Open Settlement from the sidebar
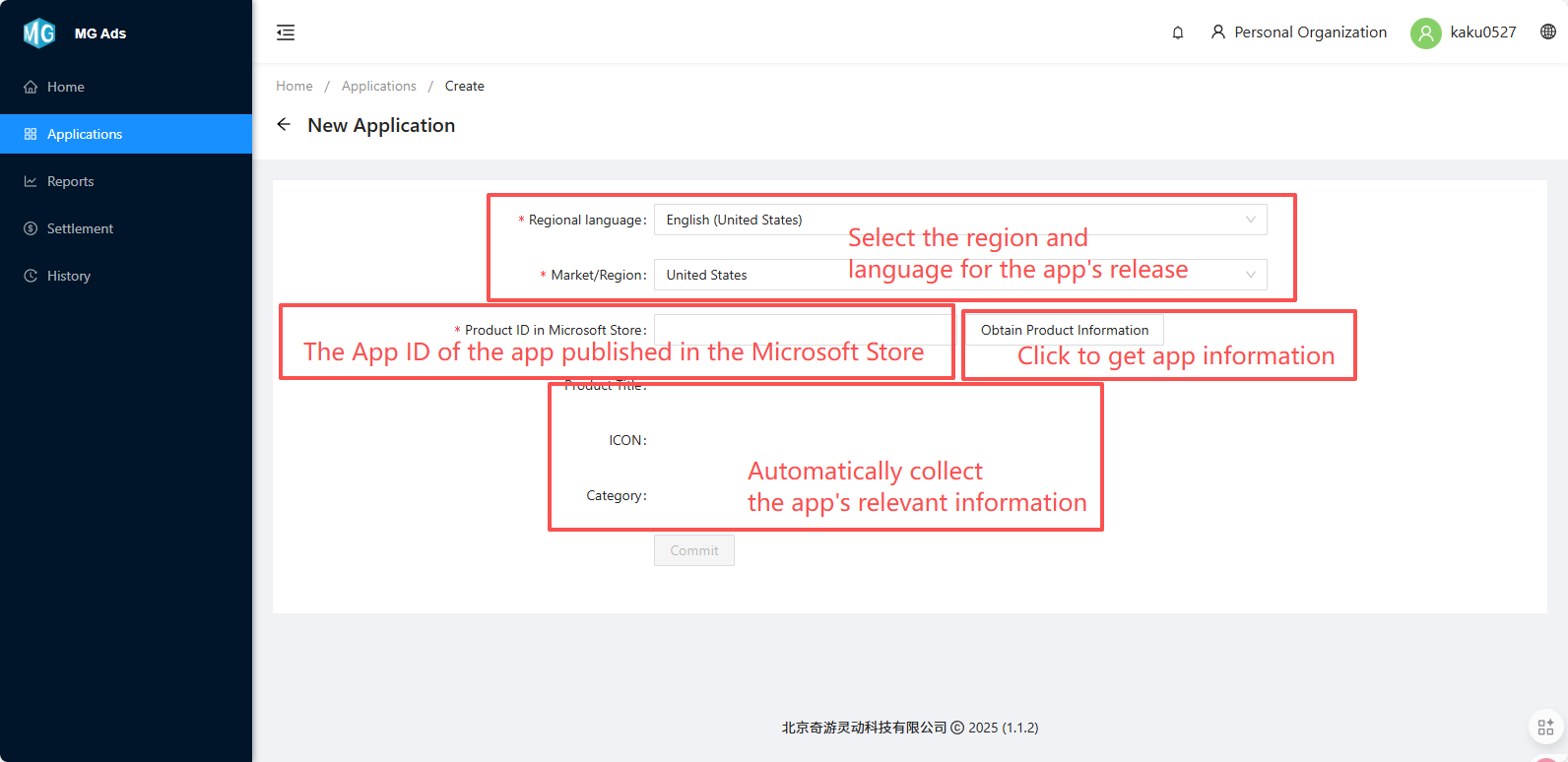 point(80,228)
